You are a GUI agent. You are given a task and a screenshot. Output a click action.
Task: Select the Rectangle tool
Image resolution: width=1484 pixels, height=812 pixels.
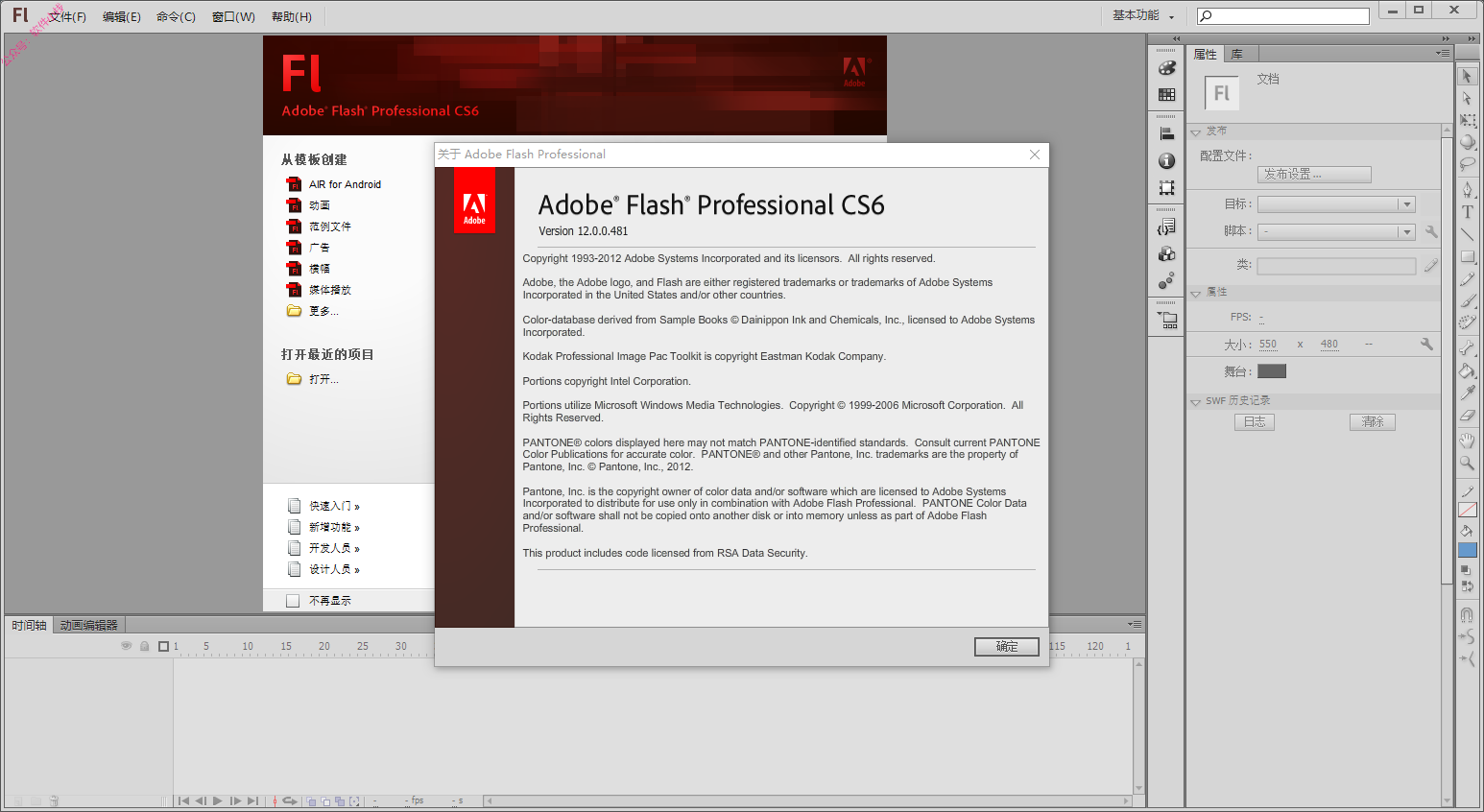[1467, 256]
